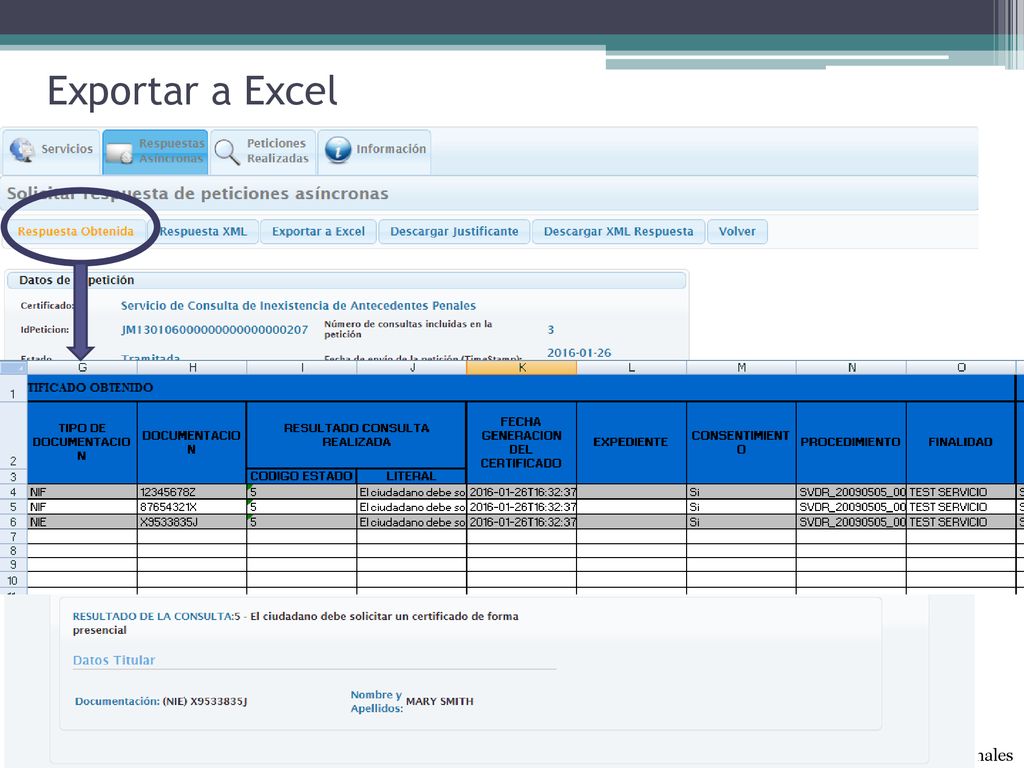Open the Peticiones Realizadas tab
The image size is (1024, 768).
pyautogui.click(x=263, y=152)
